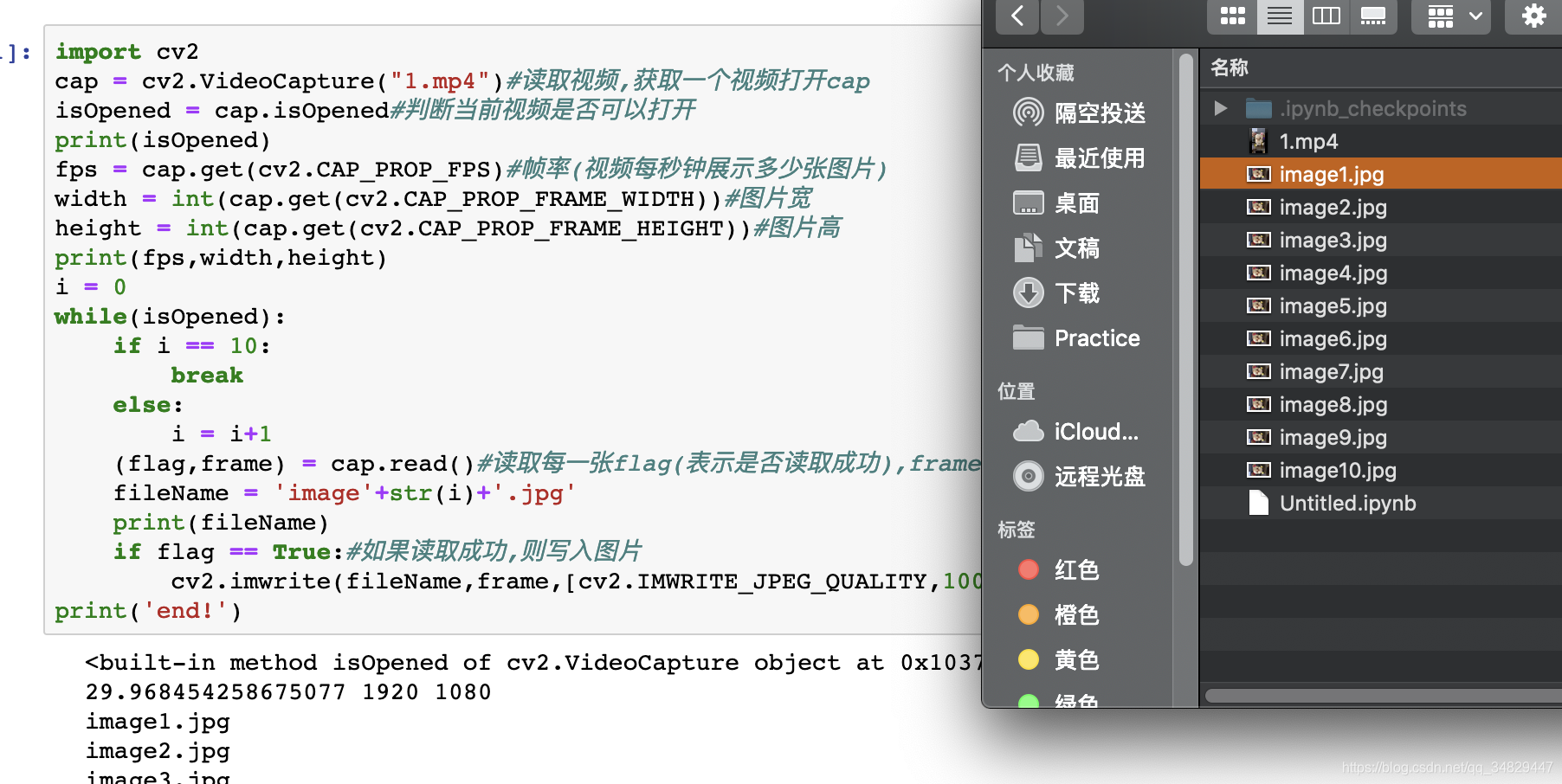Open the Finder action gear menu
The image size is (1562, 784).
pyautogui.click(x=1533, y=16)
